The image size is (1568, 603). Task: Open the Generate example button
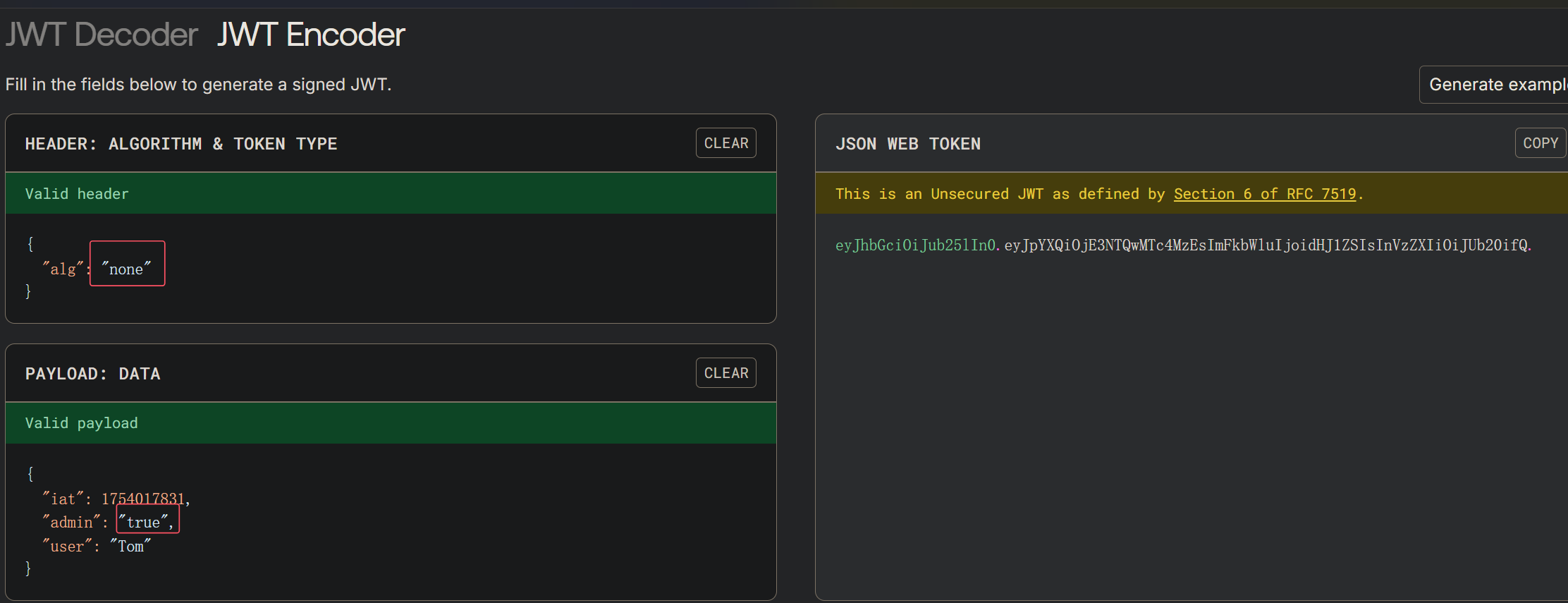(x=1495, y=85)
